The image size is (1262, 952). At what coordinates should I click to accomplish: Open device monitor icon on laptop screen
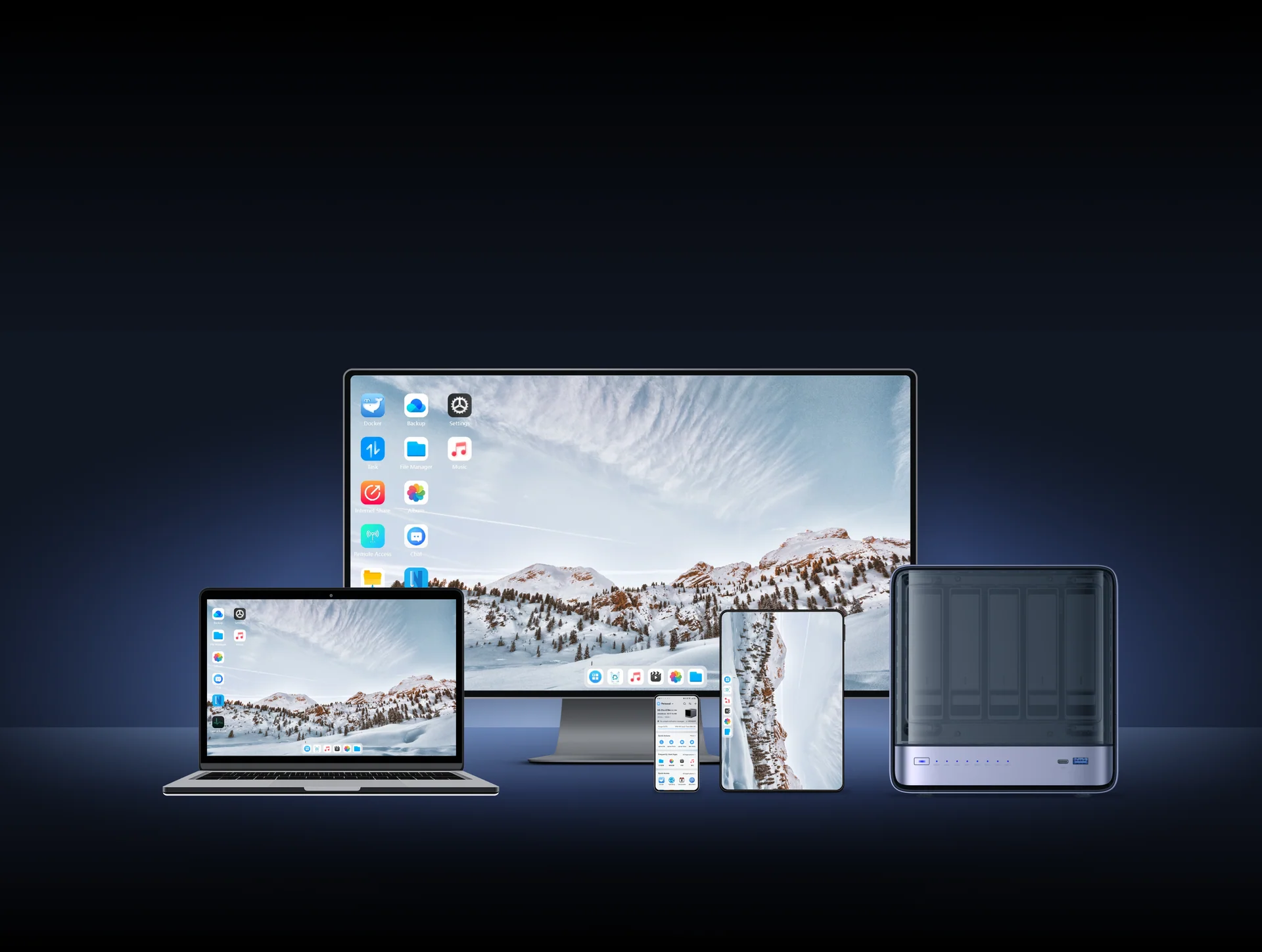(x=218, y=722)
